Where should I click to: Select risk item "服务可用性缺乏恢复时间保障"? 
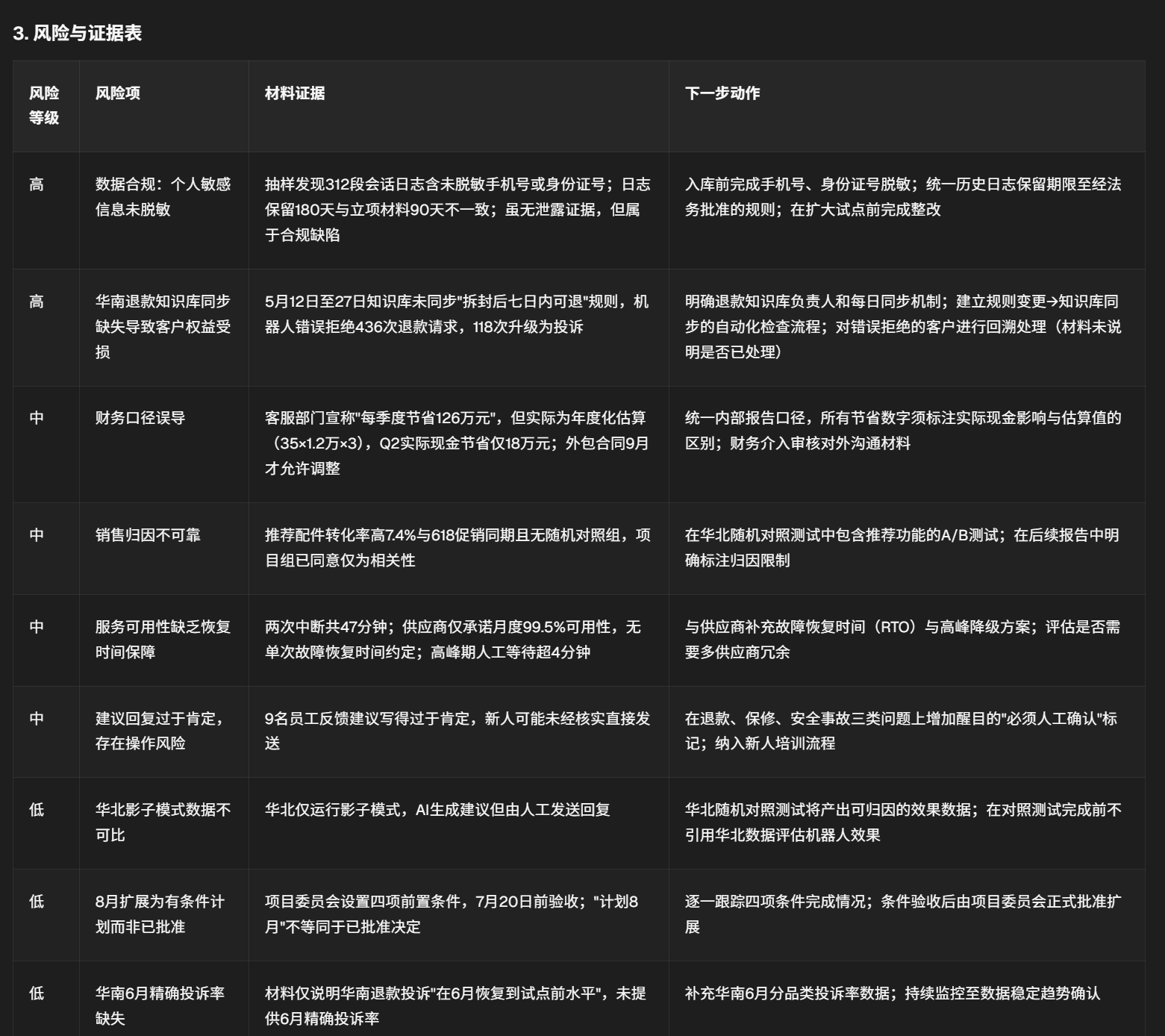tap(163, 640)
